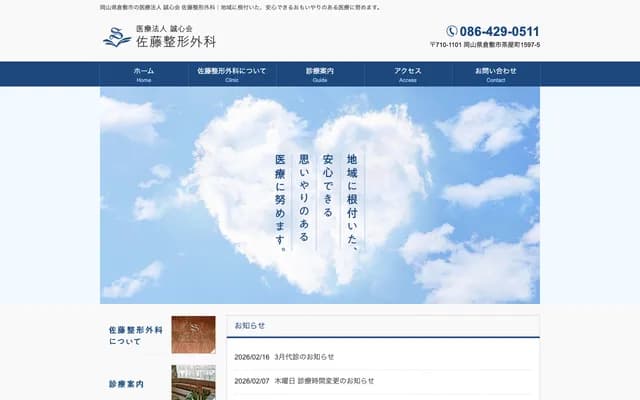Click the phone number 086-429-0511
The height and width of the screenshot is (400, 640).
click(499, 31)
